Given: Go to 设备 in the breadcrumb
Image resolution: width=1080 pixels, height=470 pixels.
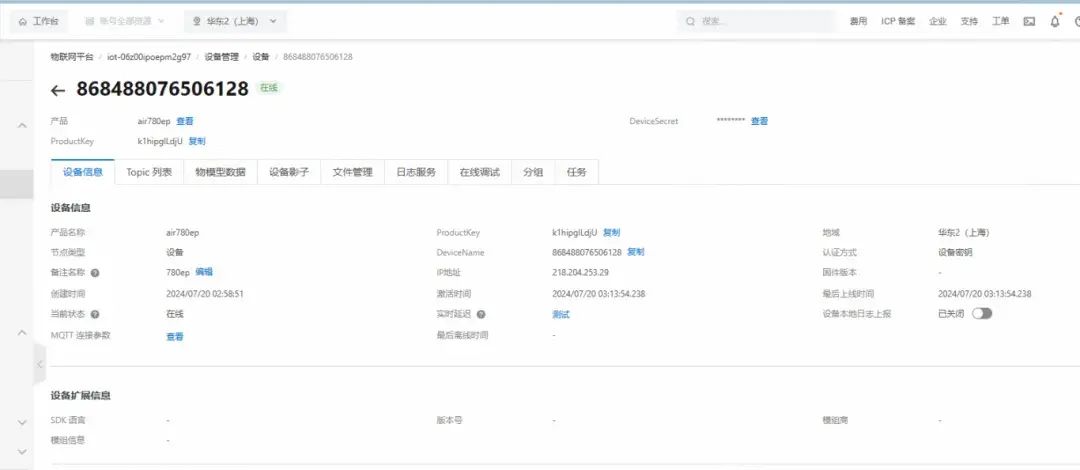Looking at the screenshot, I should [x=260, y=57].
